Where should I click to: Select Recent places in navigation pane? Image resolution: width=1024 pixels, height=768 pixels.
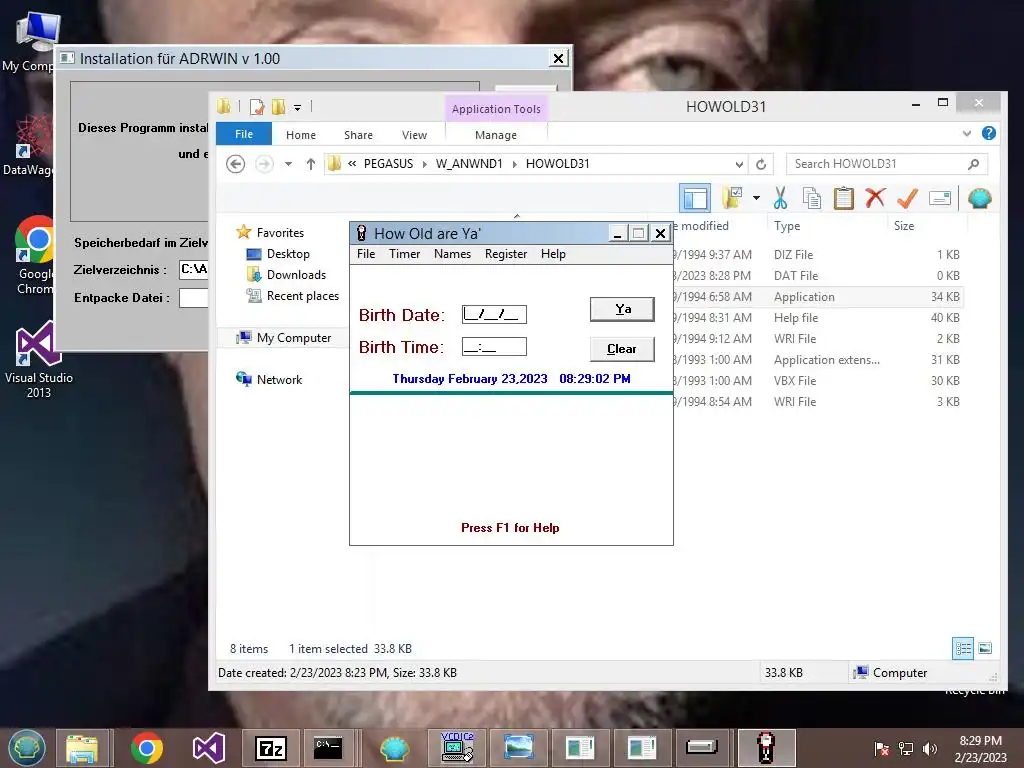[302, 296]
